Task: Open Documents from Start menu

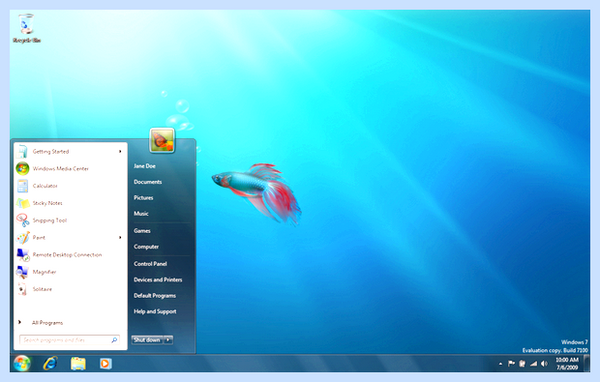Action: coord(148,182)
